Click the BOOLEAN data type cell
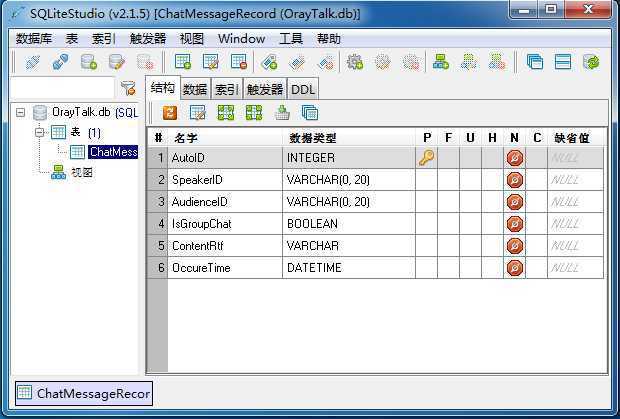Screen dimensions: 620x419 349,224
